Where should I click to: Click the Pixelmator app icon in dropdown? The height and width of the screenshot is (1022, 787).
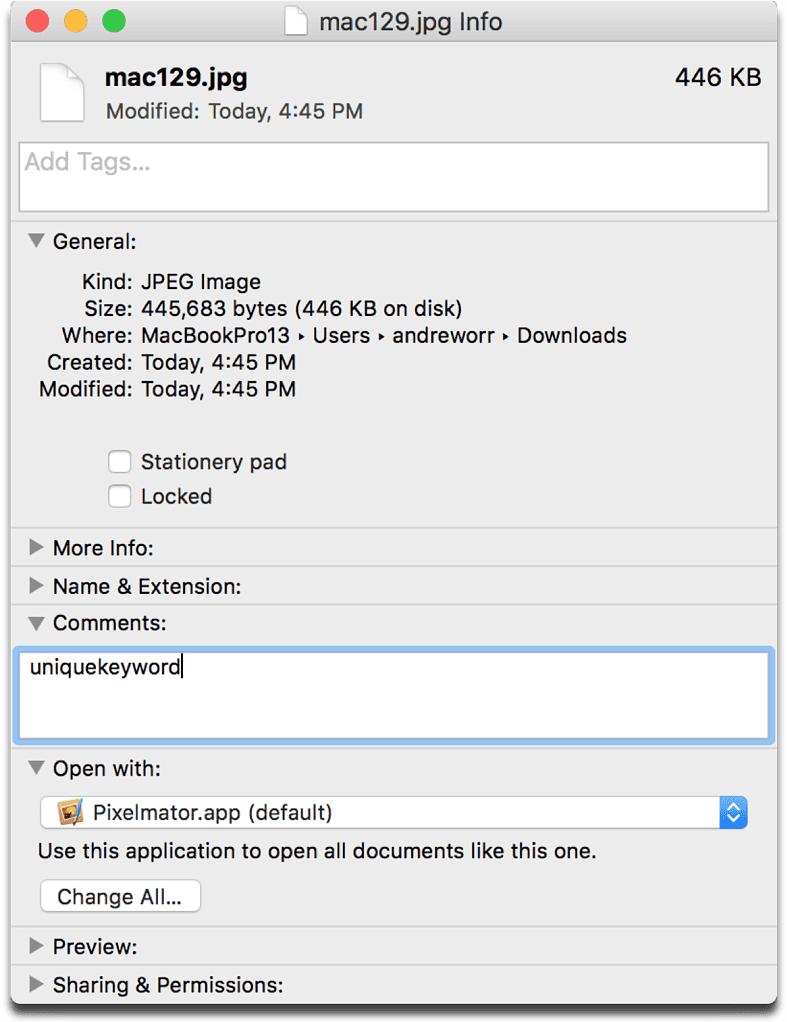coord(70,812)
